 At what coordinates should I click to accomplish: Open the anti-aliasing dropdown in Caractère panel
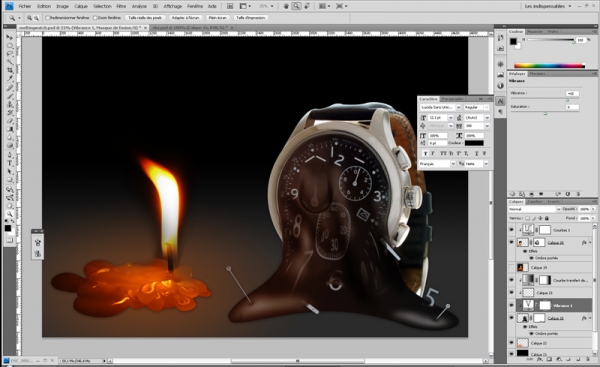pos(486,164)
